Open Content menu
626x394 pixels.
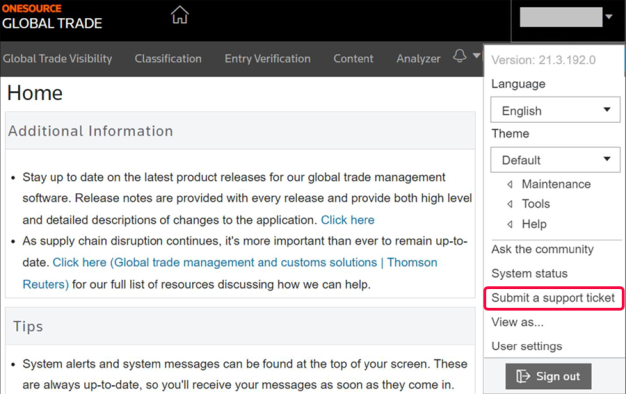click(x=353, y=59)
